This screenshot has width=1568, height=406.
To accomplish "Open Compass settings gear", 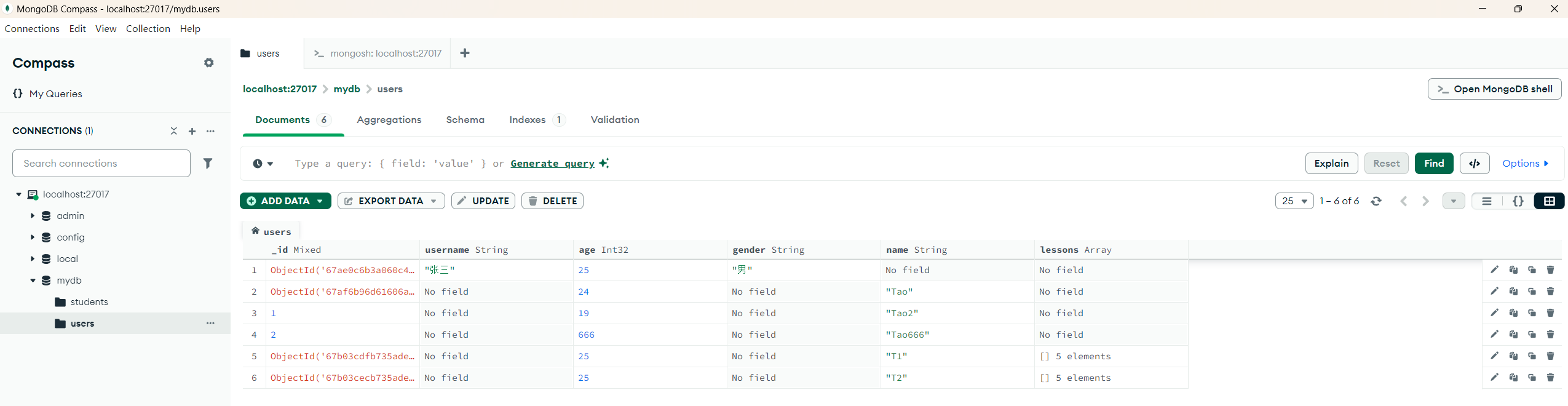I will 209,63.
